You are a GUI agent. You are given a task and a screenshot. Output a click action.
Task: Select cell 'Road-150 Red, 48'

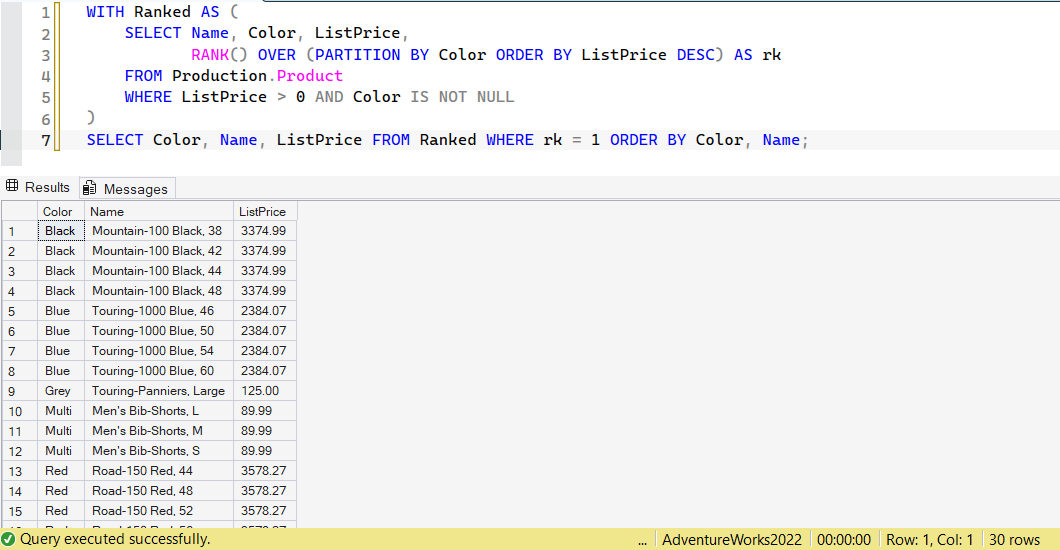159,491
